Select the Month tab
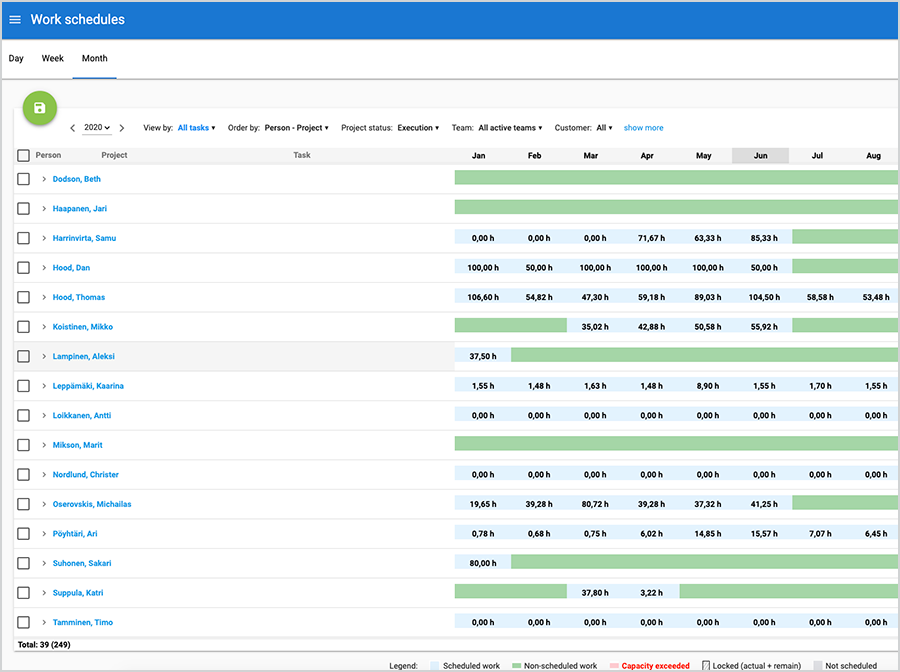This screenshot has height=672, width=900. 95,59
